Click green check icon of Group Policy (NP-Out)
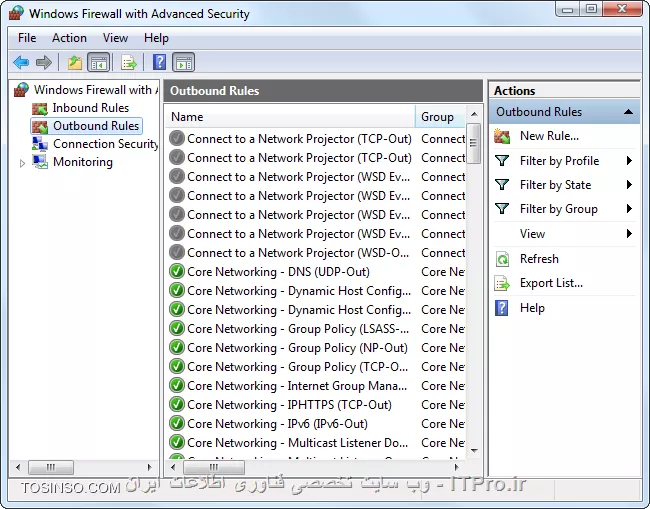The height and width of the screenshot is (509, 650). pyautogui.click(x=177, y=347)
